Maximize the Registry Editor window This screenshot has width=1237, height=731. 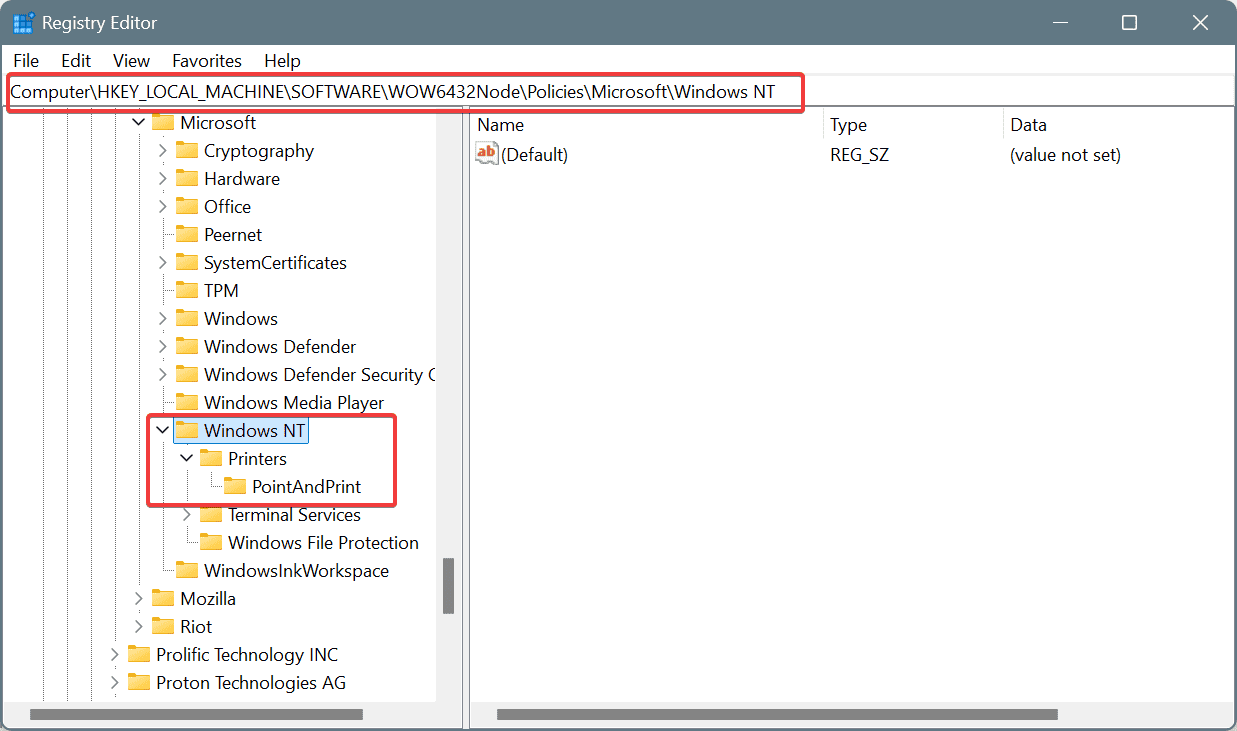(x=1129, y=22)
